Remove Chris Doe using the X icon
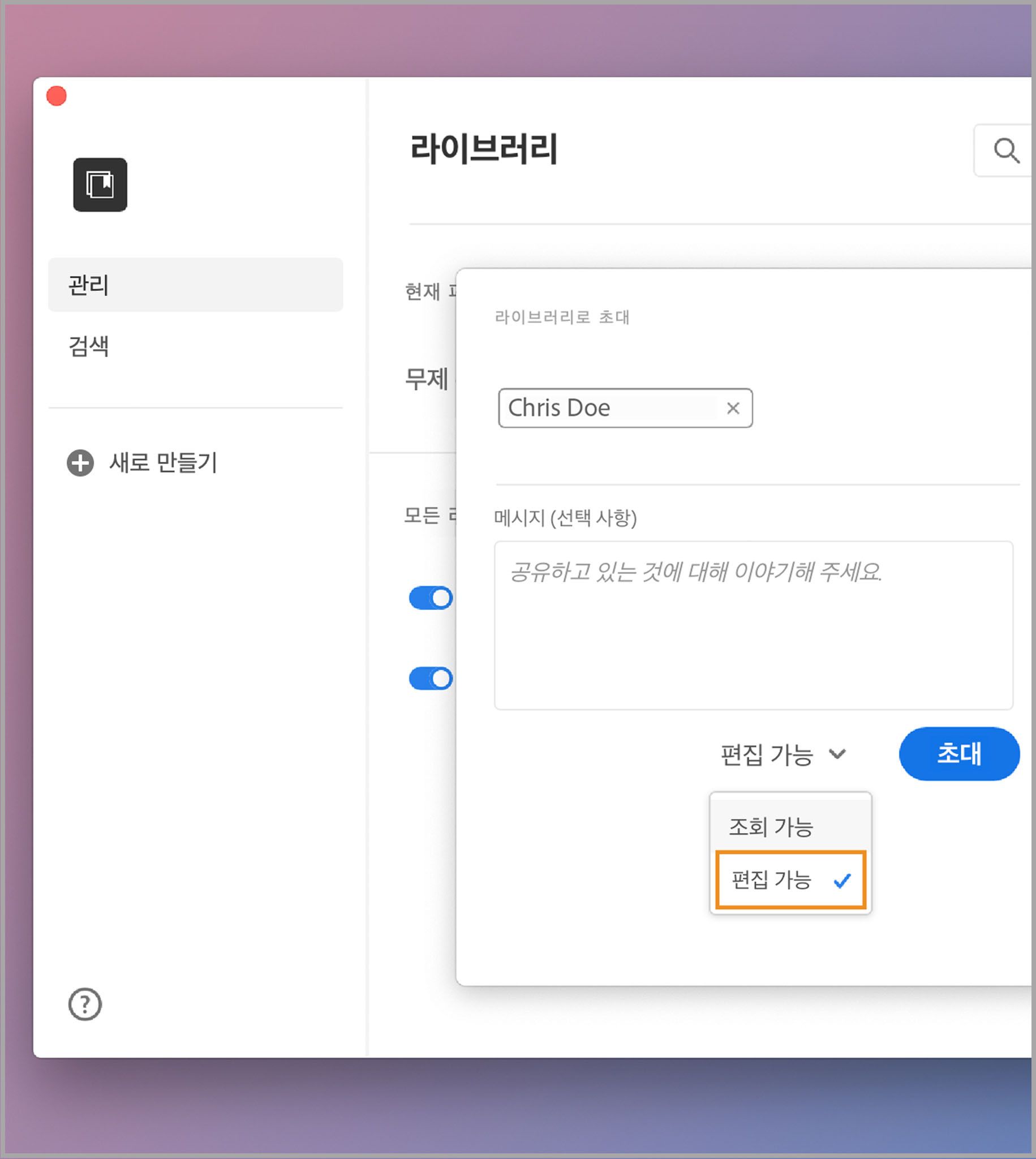Viewport: 1036px width, 1159px height. (733, 407)
